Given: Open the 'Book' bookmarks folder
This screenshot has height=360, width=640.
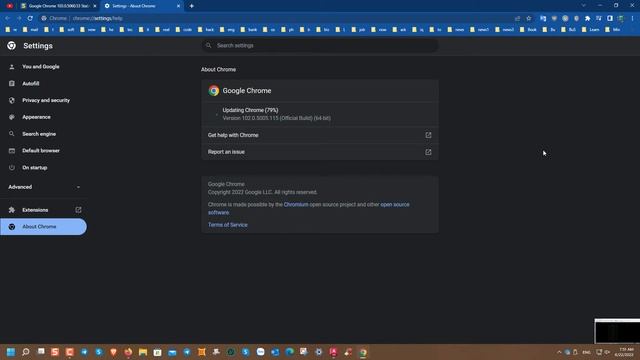Looking at the screenshot, I should pyautogui.click(x=528, y=30).
